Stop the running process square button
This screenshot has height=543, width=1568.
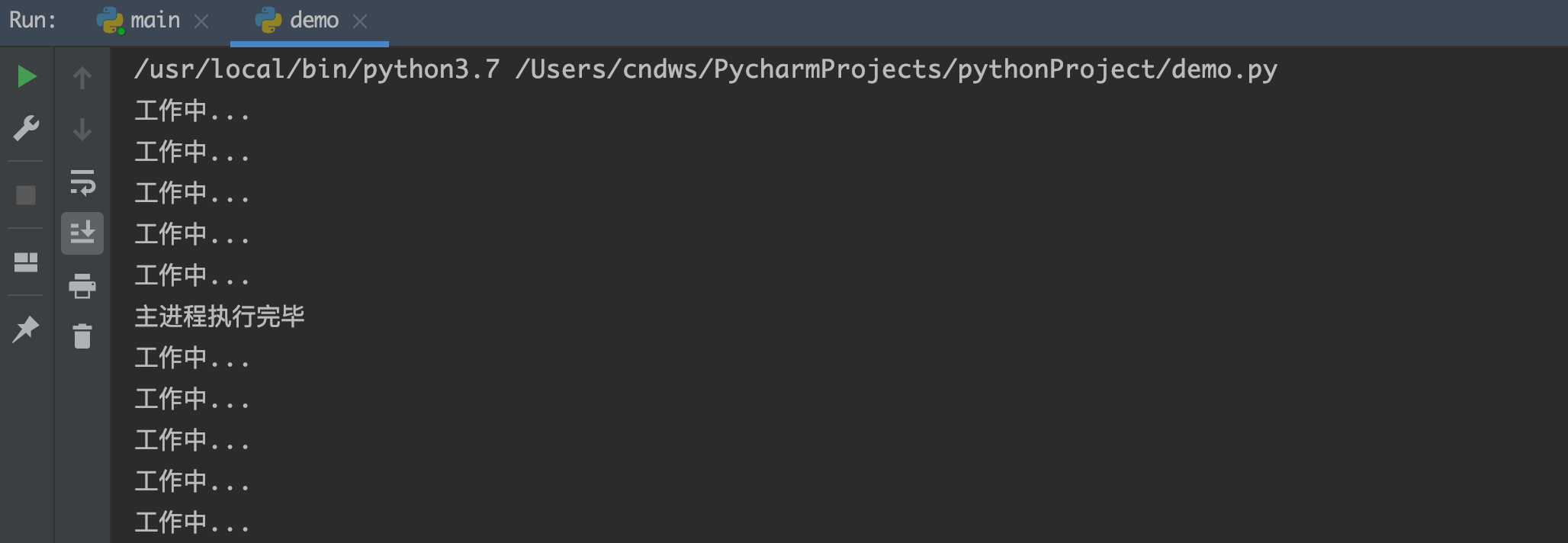(x=26, y=195)
